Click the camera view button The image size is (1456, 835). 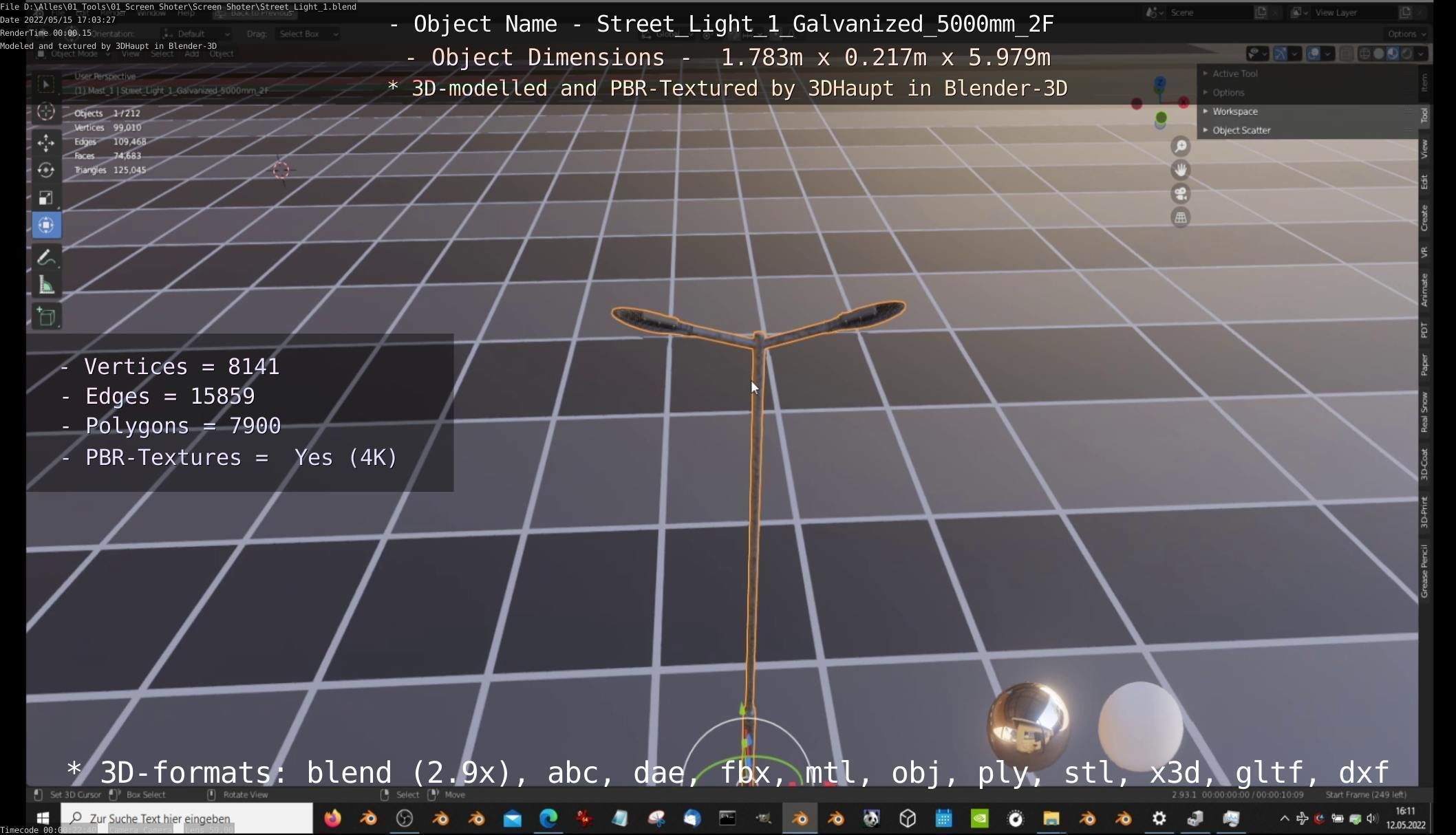1180,194
